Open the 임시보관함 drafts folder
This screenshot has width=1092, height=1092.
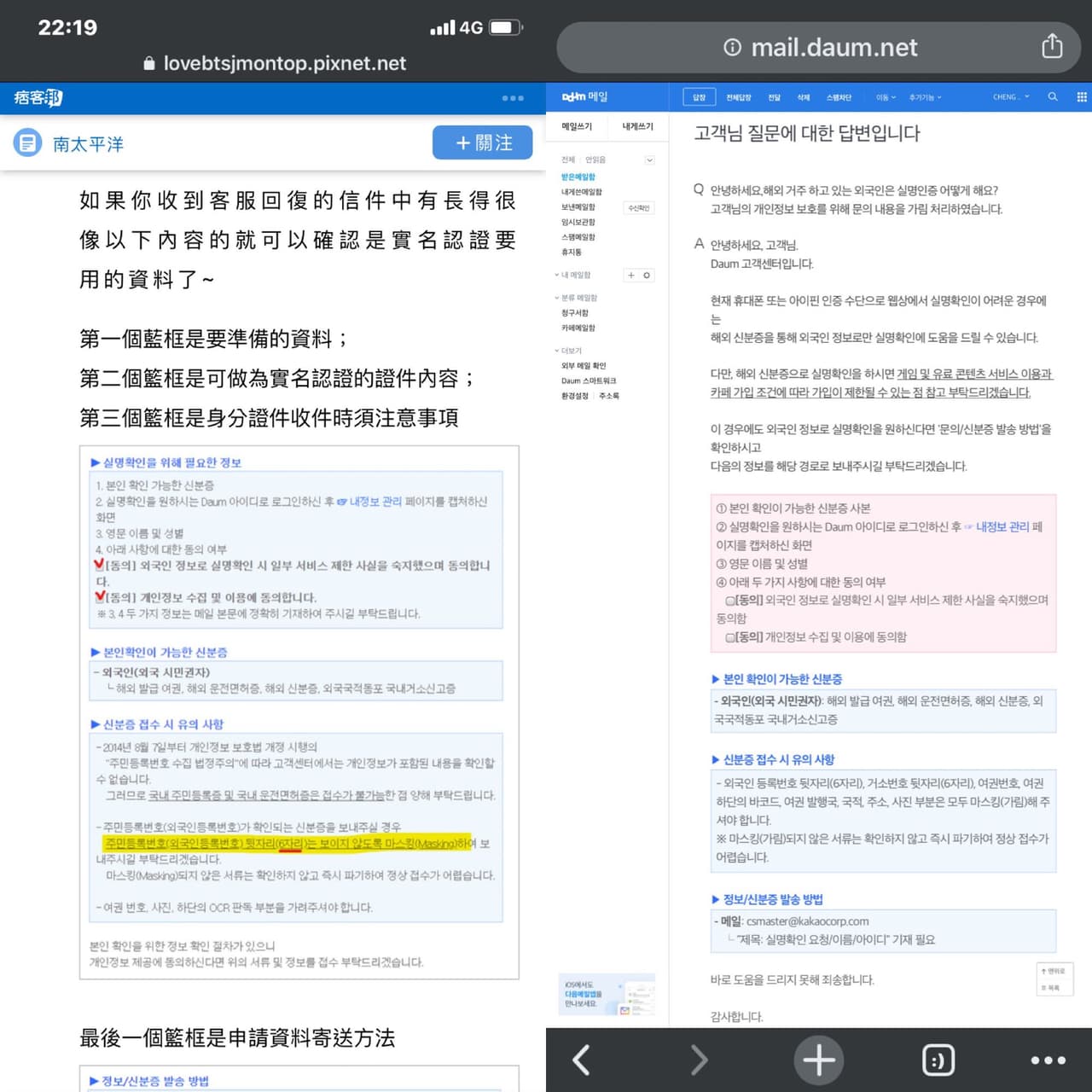578,222
